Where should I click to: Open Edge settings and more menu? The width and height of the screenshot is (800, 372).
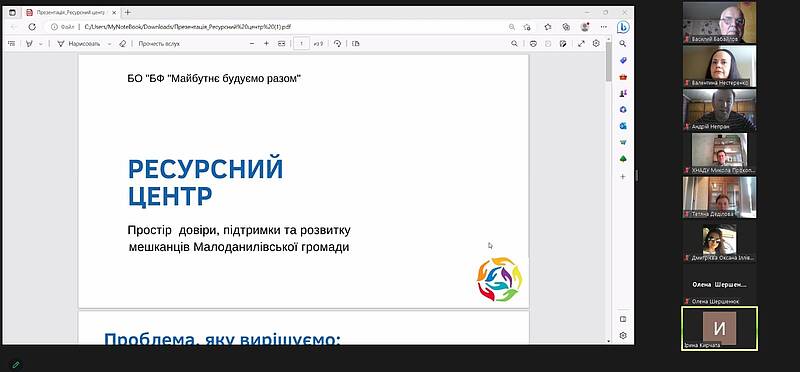(x=603, y=27)
